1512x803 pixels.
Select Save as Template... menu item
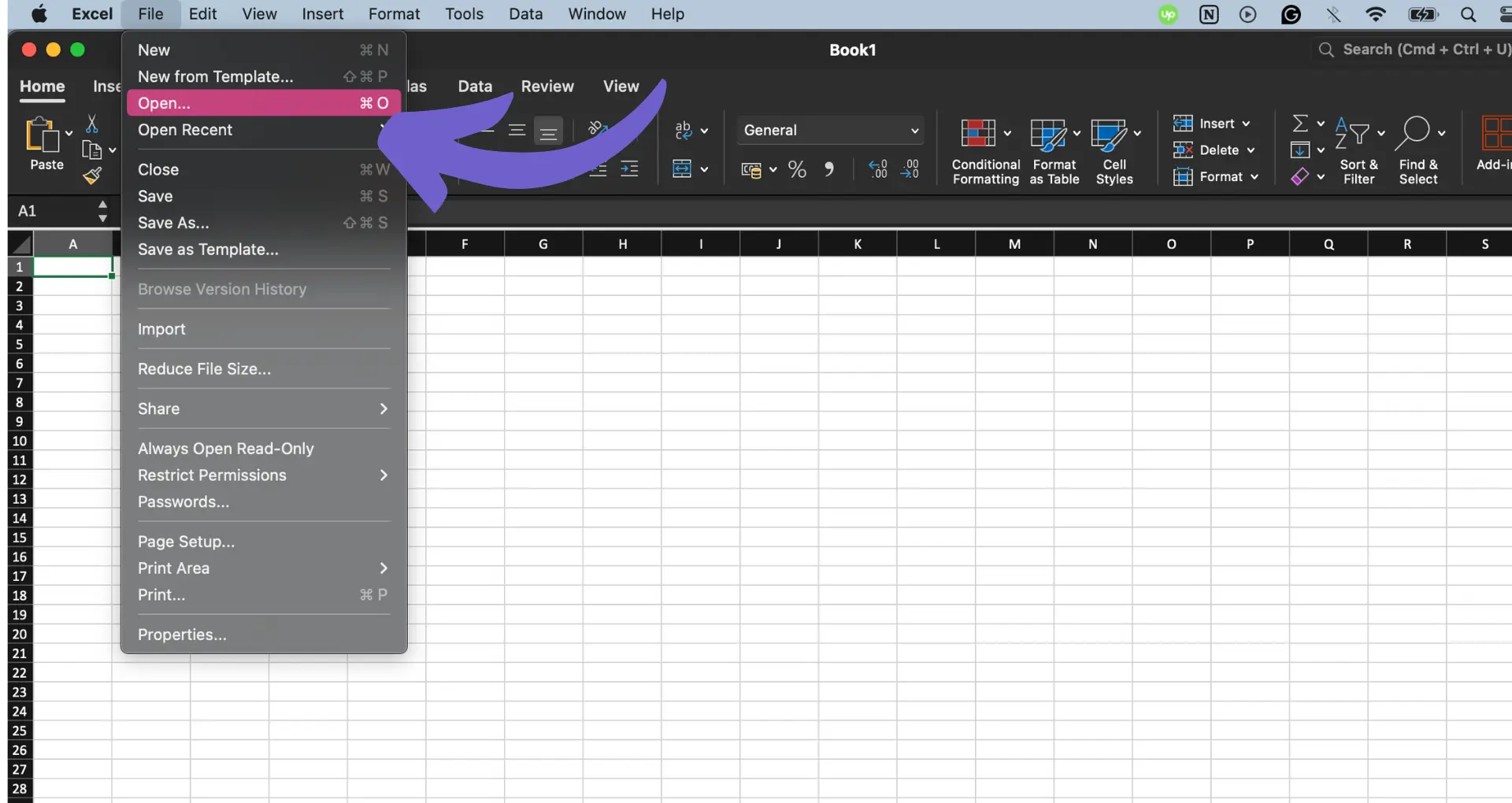click(264, 250)
